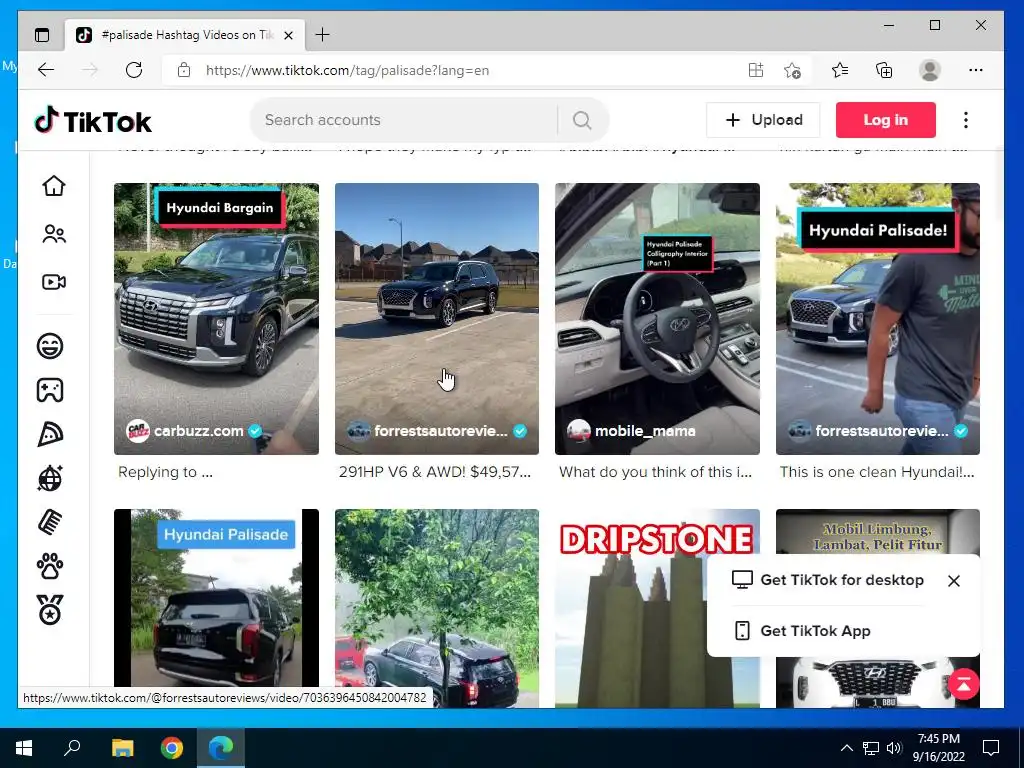Screen dimensions: 1024x768
Task: Click the carbuzz.com account name
Action: [199, 431]
